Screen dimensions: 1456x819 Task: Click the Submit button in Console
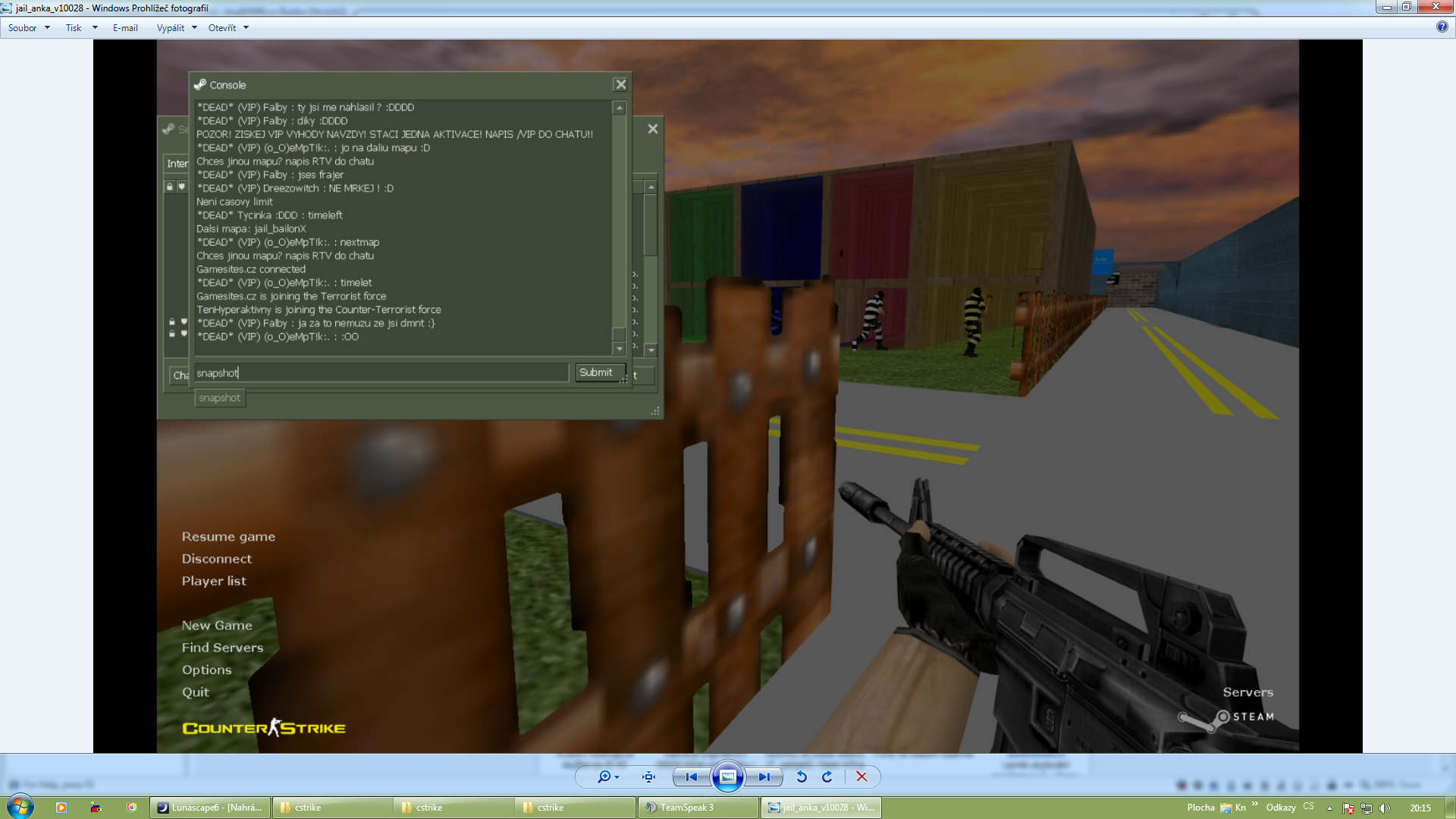[x=600, y=372]
